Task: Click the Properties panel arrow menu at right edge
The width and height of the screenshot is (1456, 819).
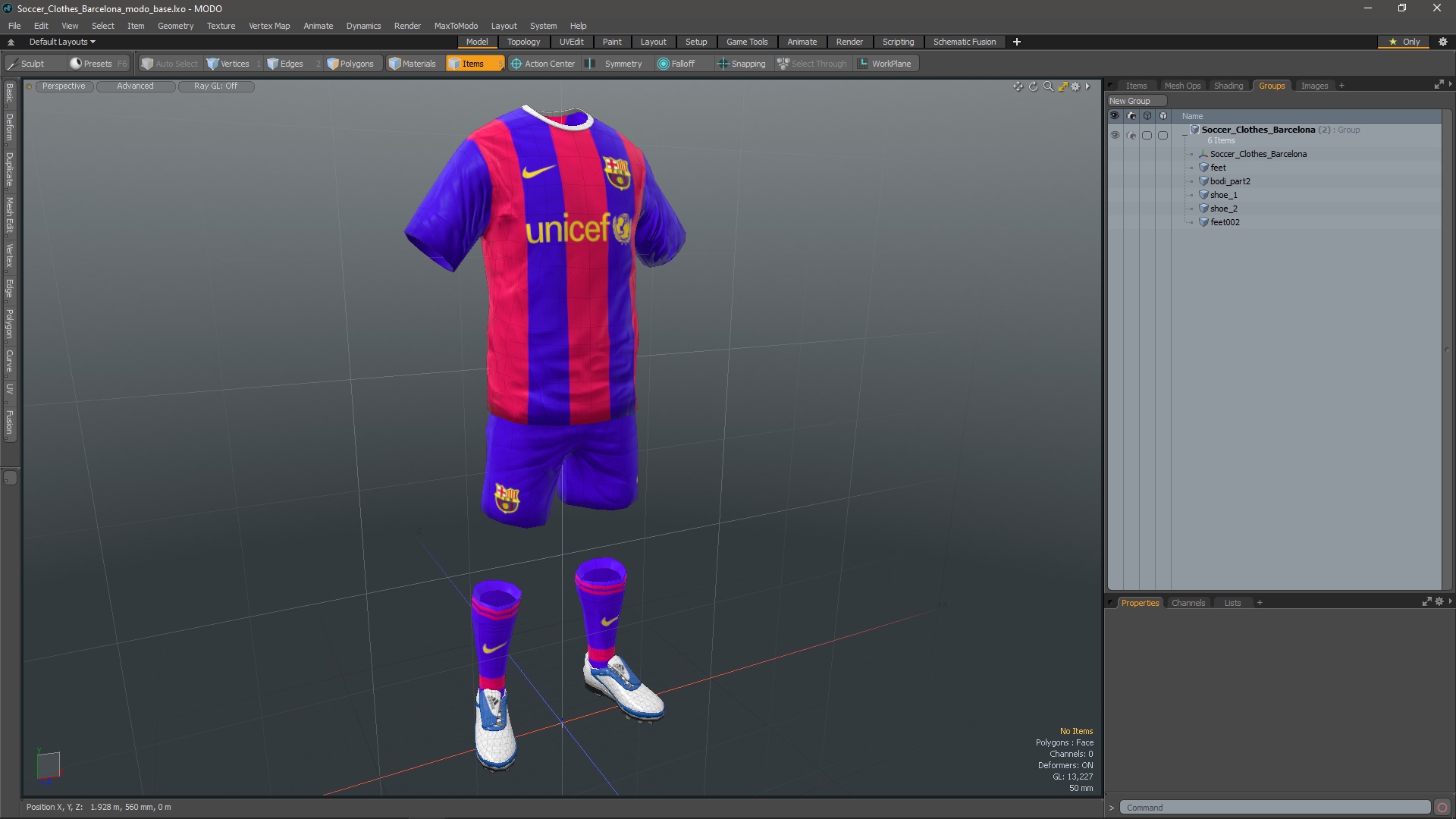Action: (x=1450, y=601)
